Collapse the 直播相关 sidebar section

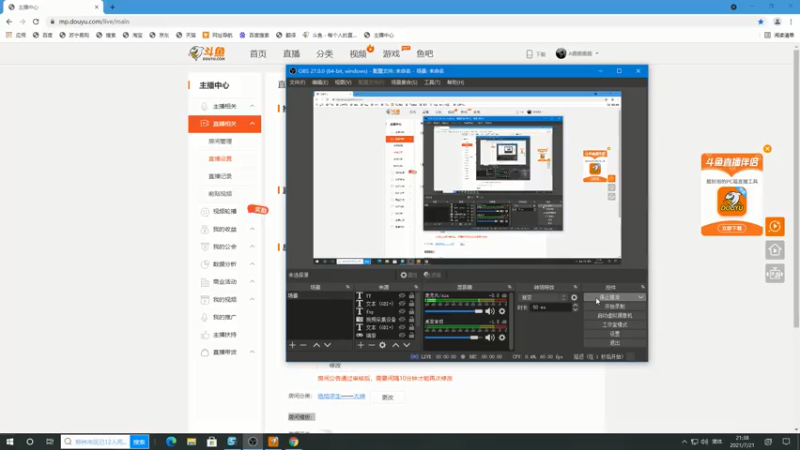pyautogui.click(x=252, y=123)
